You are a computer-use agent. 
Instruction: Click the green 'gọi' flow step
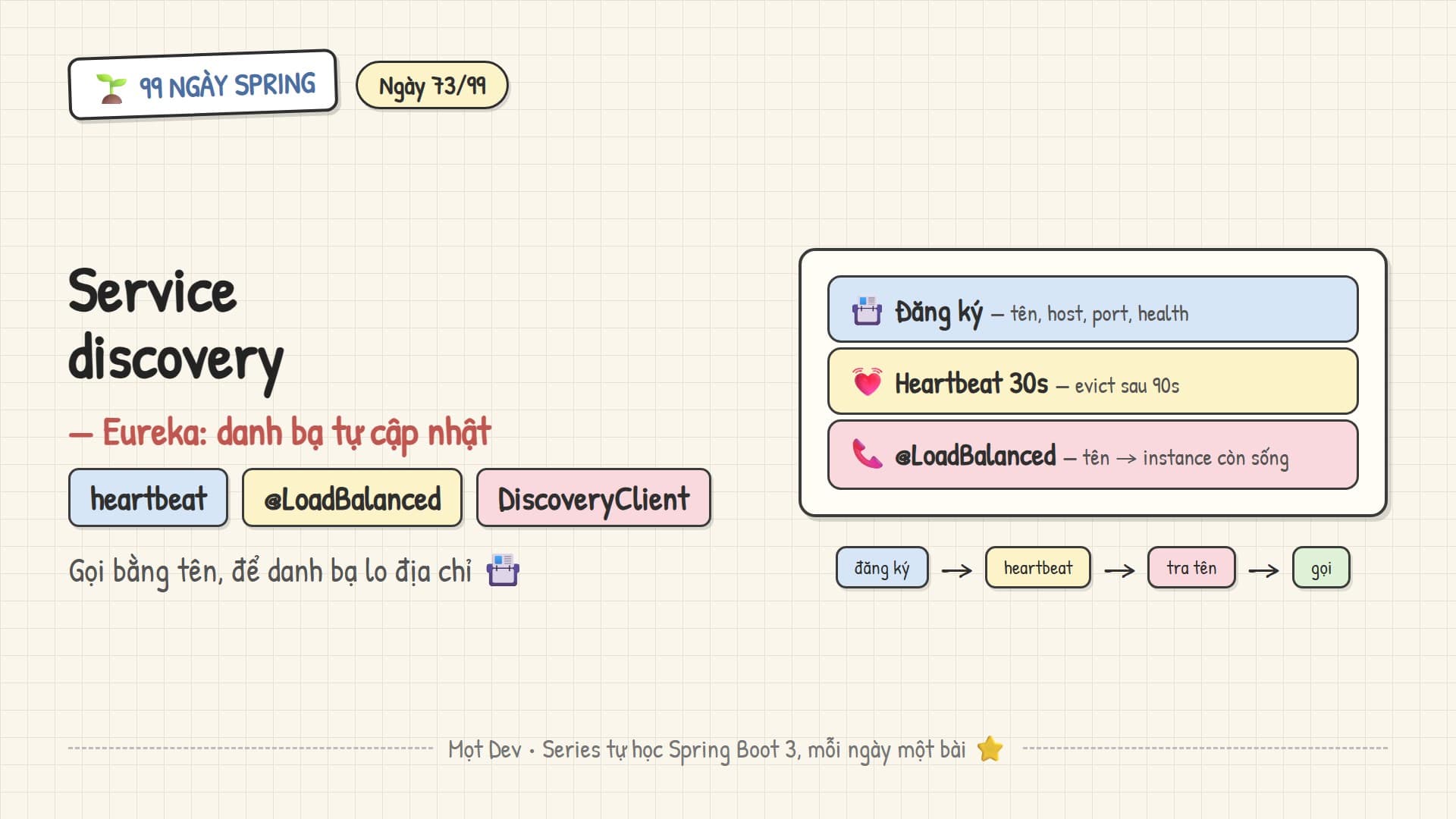1321,568
